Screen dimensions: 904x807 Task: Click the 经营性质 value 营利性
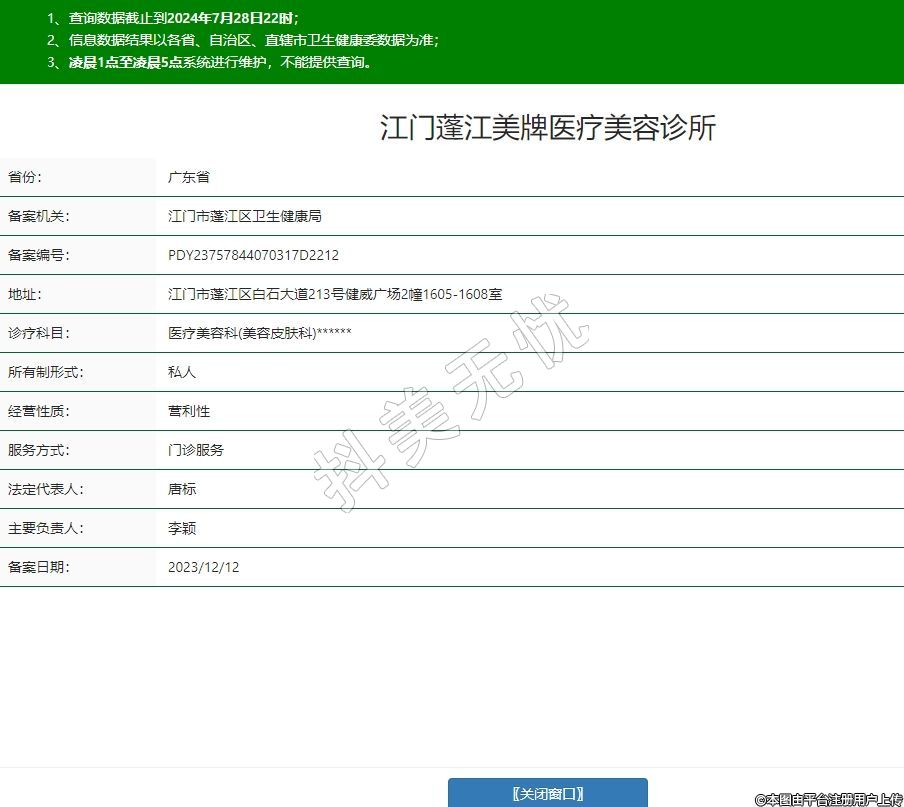188,411
